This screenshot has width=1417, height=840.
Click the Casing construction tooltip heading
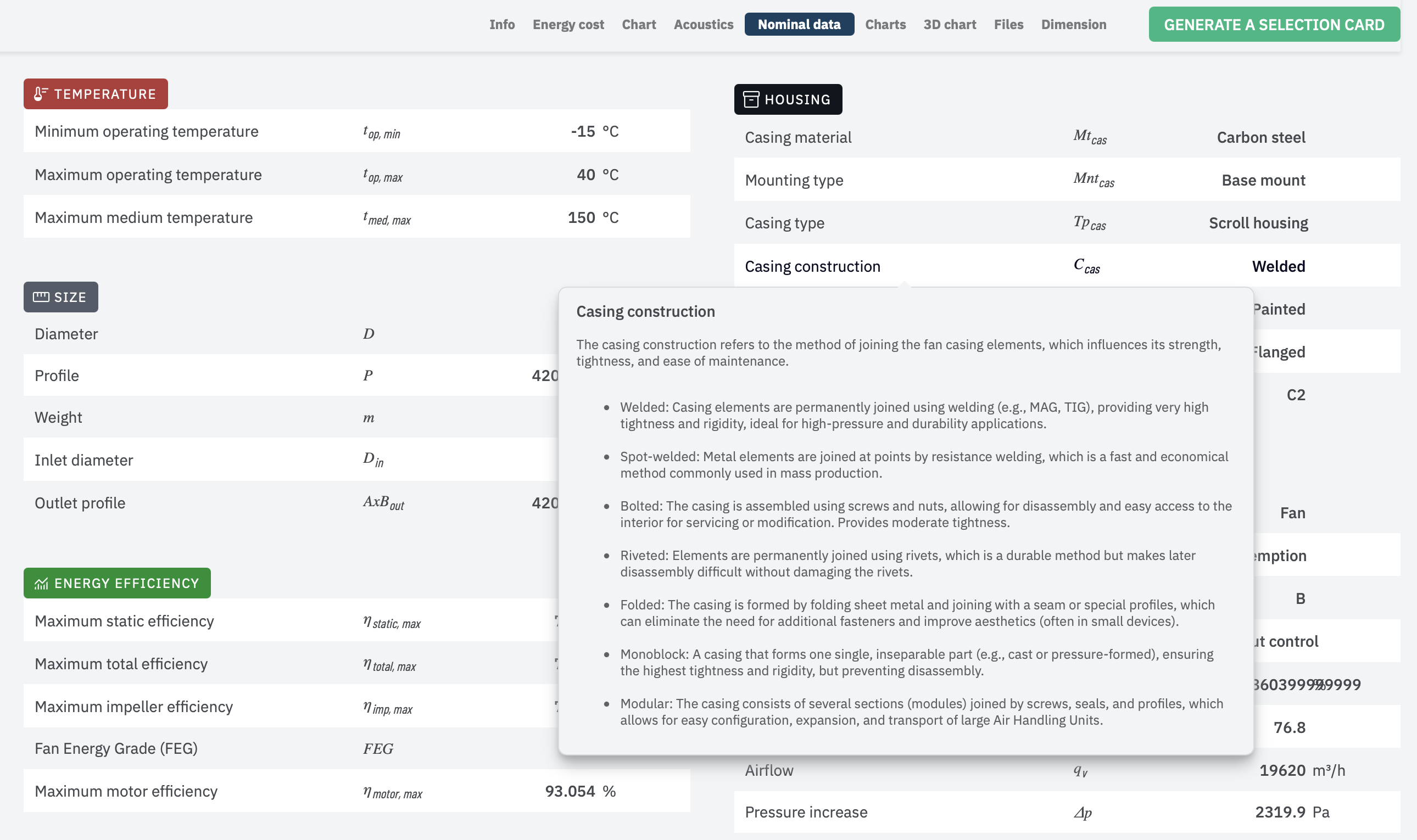[x=645, y=312]
